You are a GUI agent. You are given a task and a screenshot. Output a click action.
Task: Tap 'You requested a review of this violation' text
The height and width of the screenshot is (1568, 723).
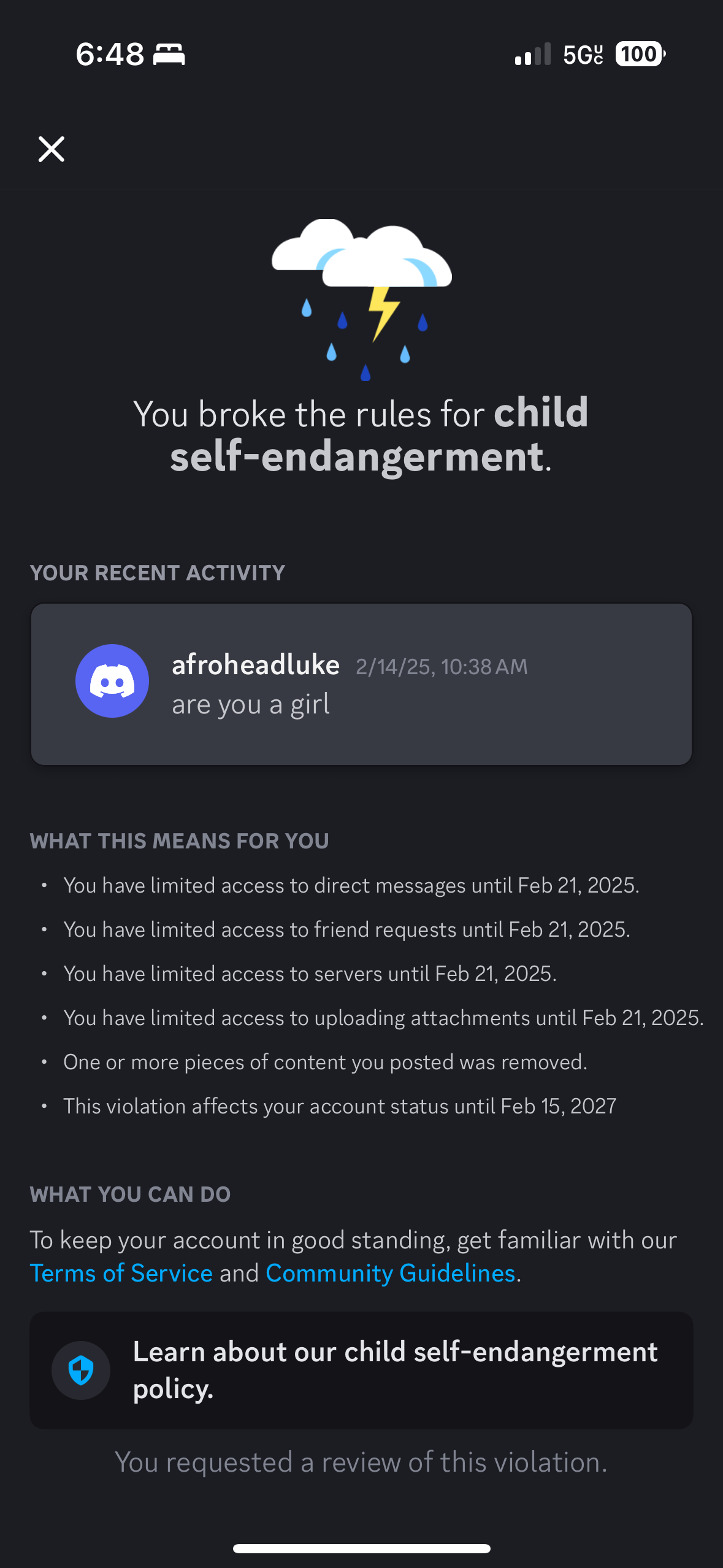[361, 1462]
